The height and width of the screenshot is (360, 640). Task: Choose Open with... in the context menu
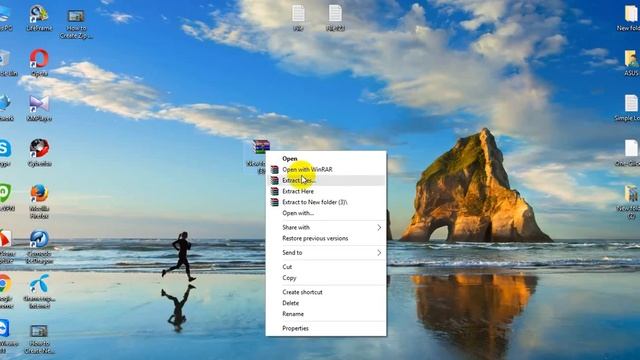point(298,213)
